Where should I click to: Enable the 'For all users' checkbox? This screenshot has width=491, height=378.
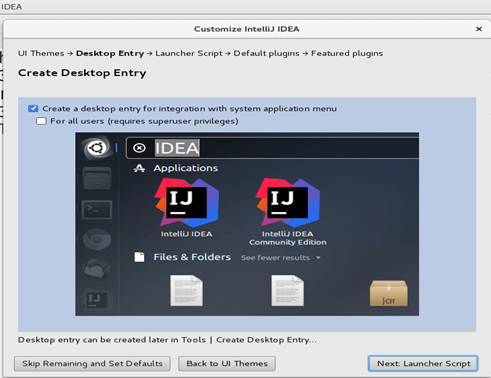pos(41,121)
